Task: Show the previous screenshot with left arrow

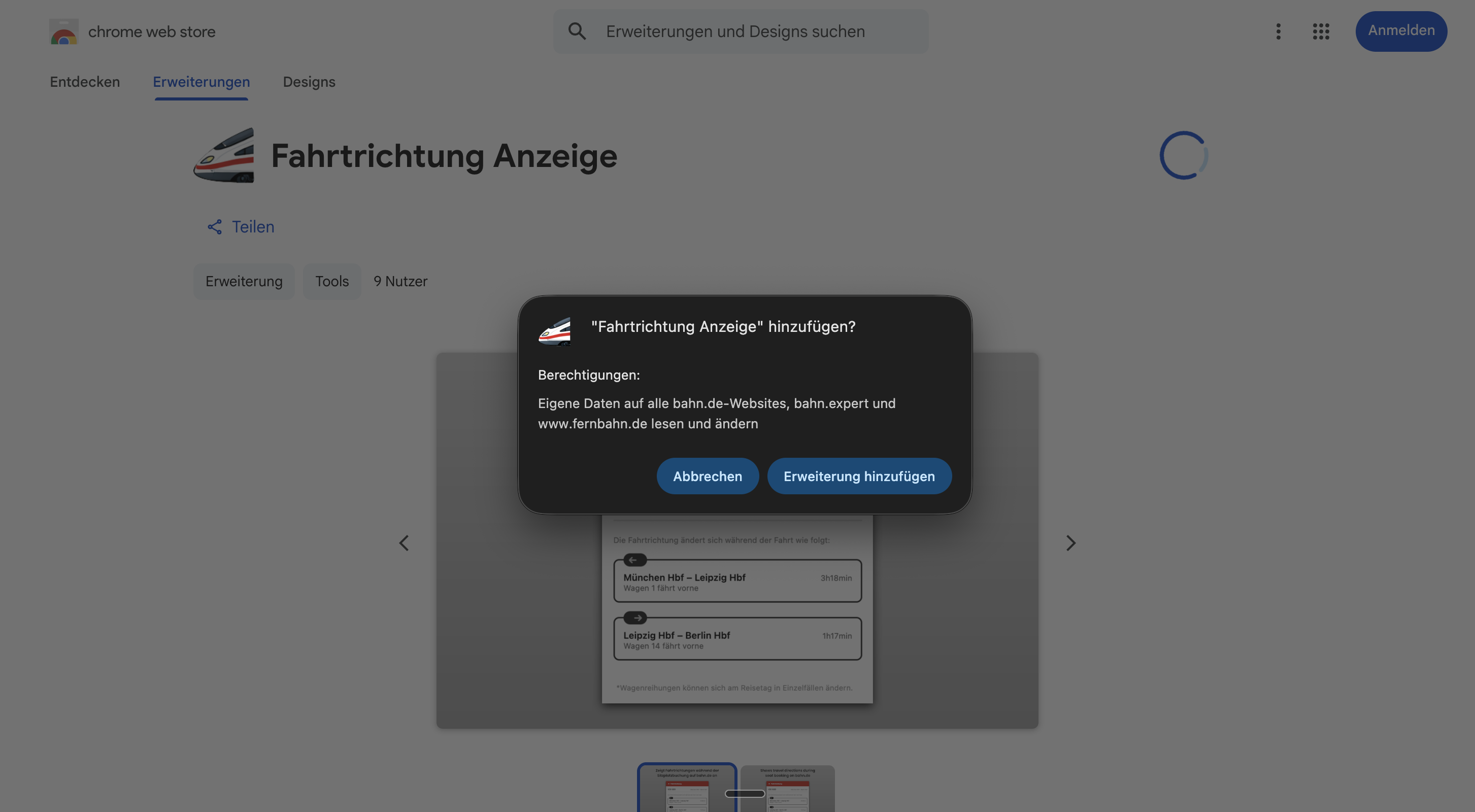Action: (404, 543)
